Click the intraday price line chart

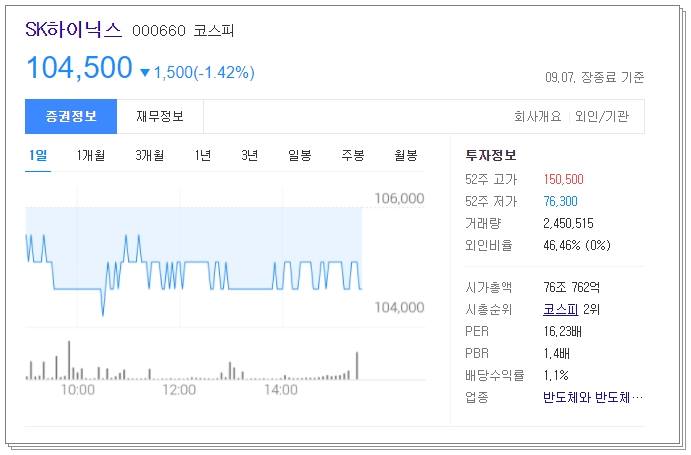[194, 262]
